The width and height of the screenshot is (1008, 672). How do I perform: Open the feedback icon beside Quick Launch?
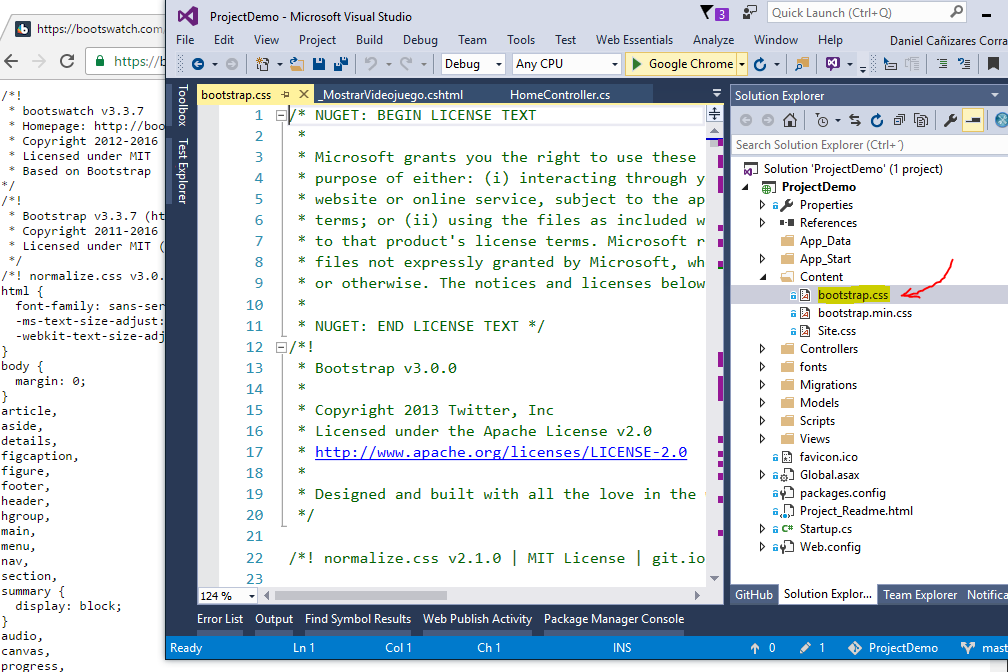pyautogui.click(x=750, y=13)
